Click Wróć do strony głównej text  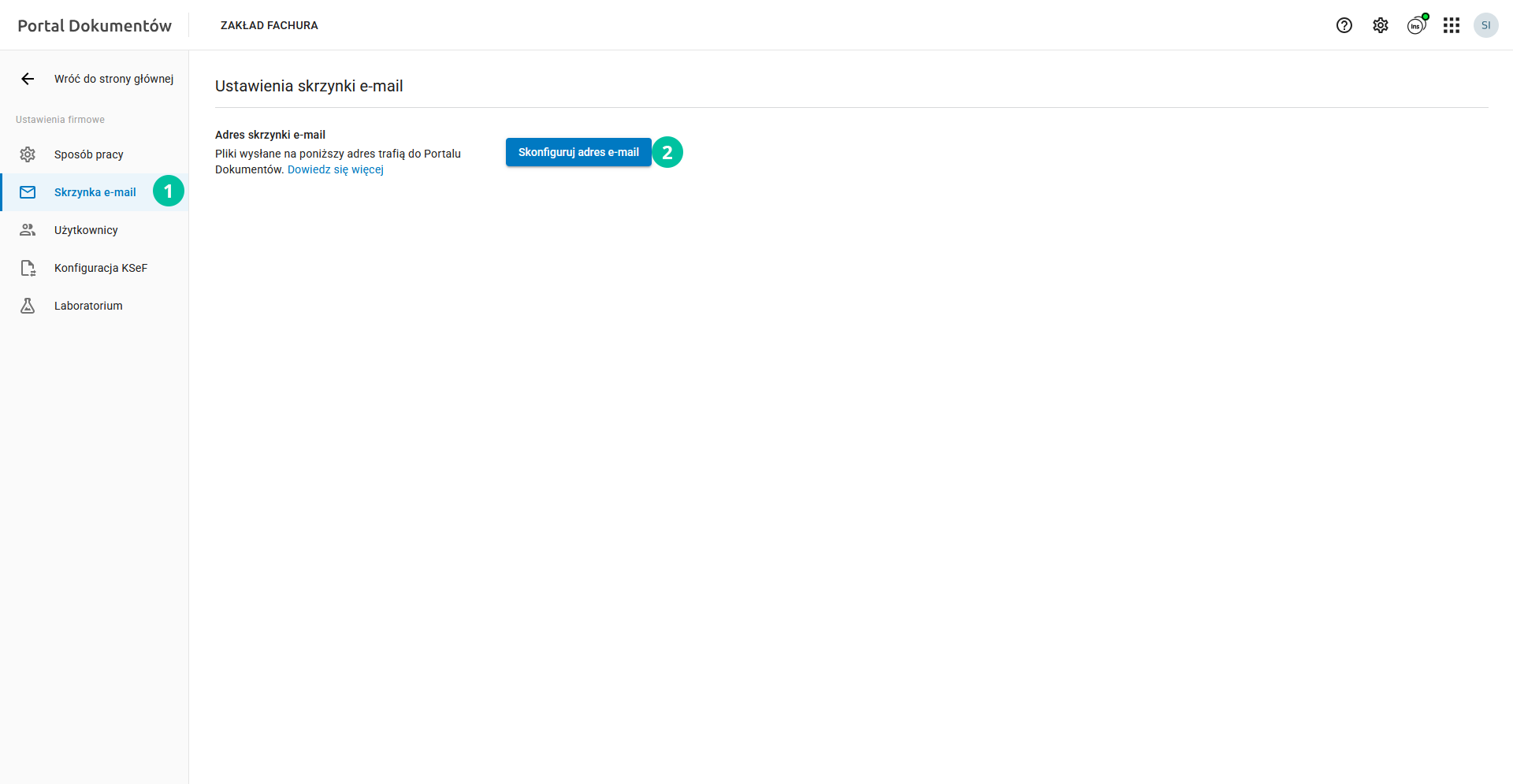coord(113,79)
